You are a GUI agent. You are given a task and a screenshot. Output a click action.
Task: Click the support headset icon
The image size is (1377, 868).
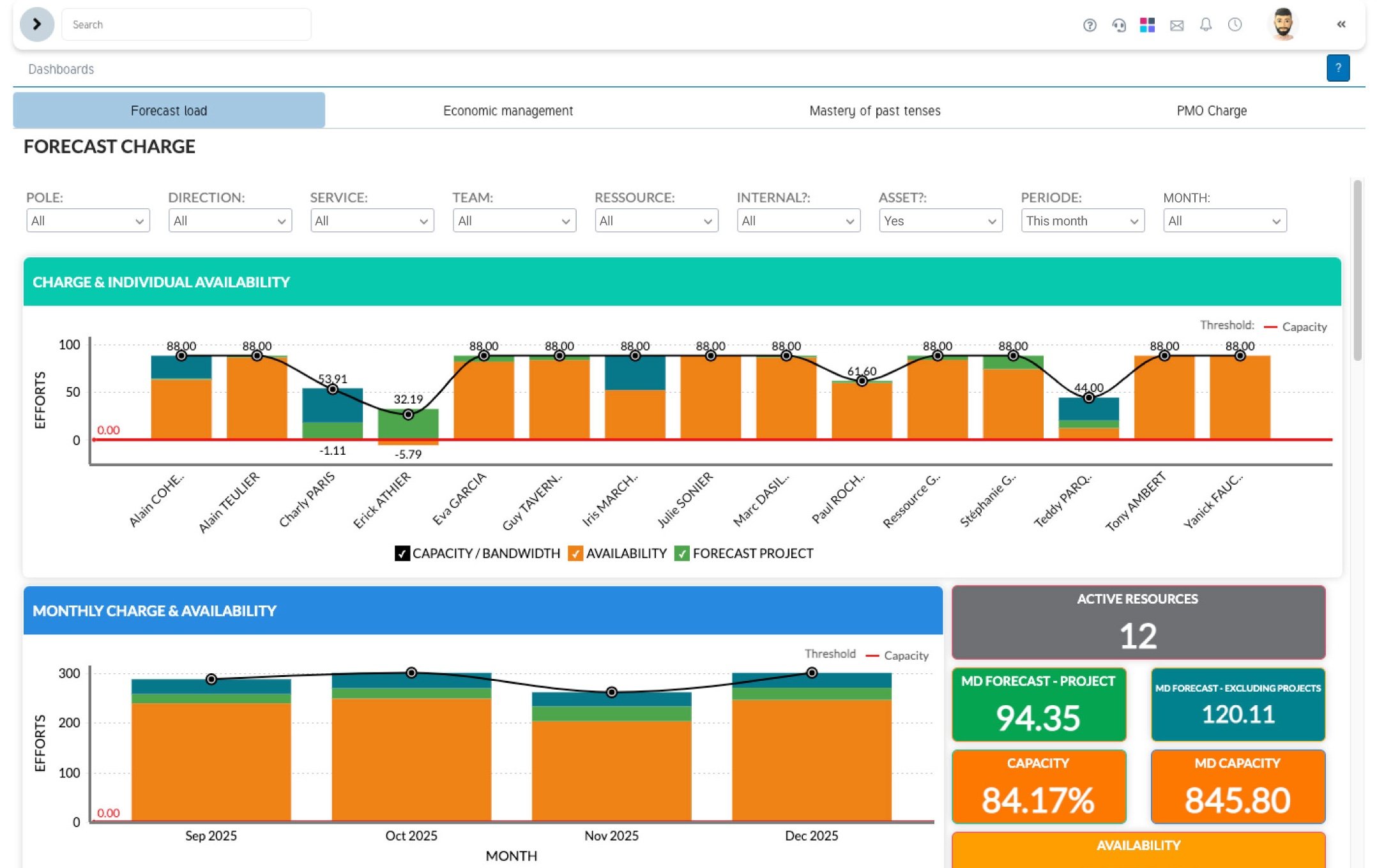[1118, 25]
